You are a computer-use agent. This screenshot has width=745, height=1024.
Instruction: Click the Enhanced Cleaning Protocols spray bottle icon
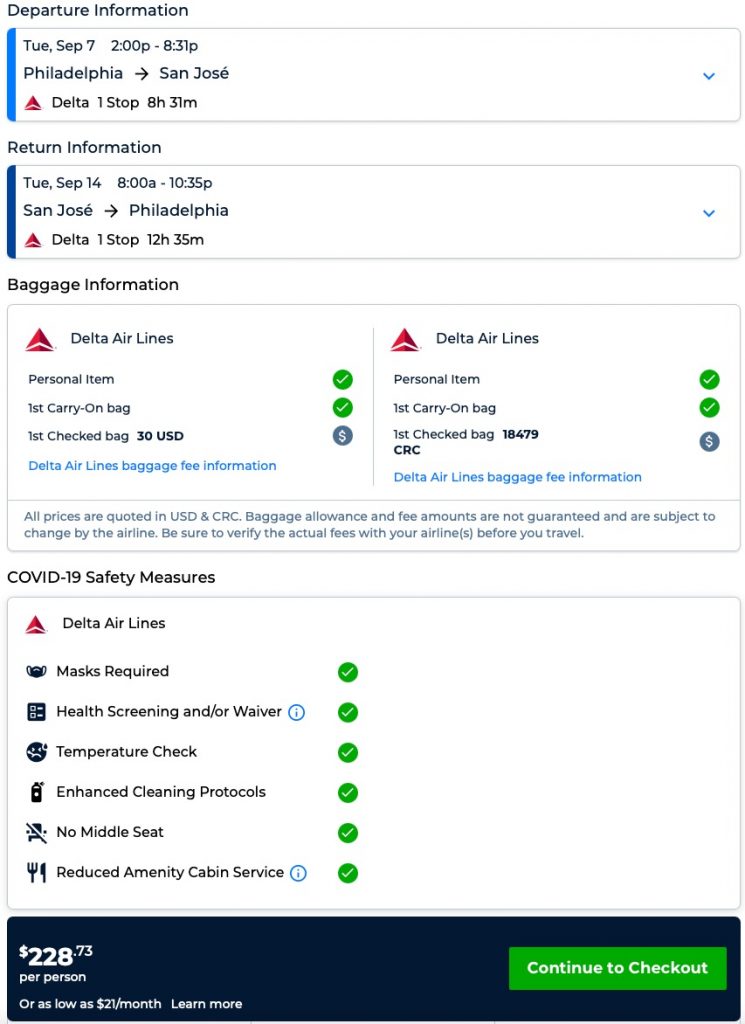(37, 792)
